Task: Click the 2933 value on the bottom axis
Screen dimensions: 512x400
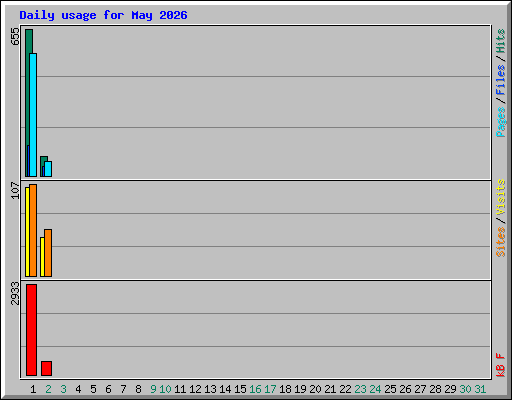Action: tap(15, 293)
